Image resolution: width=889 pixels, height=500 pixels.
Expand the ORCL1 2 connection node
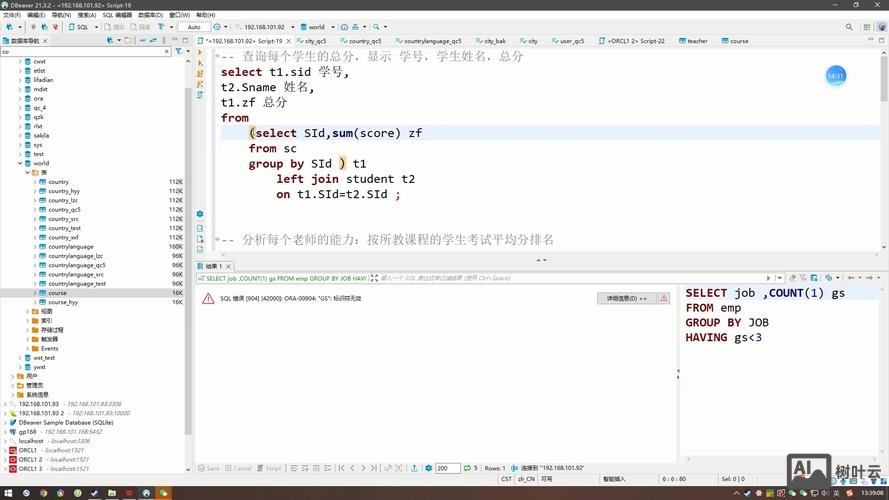click(x=5, y=459)
